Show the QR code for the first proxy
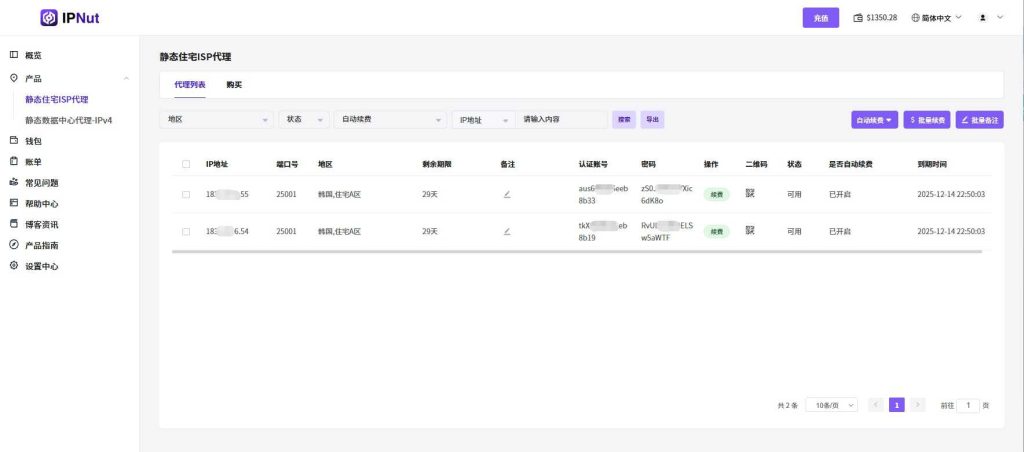Image resolution: width=1024 pixels, height=452 pixels. [750, 193]
